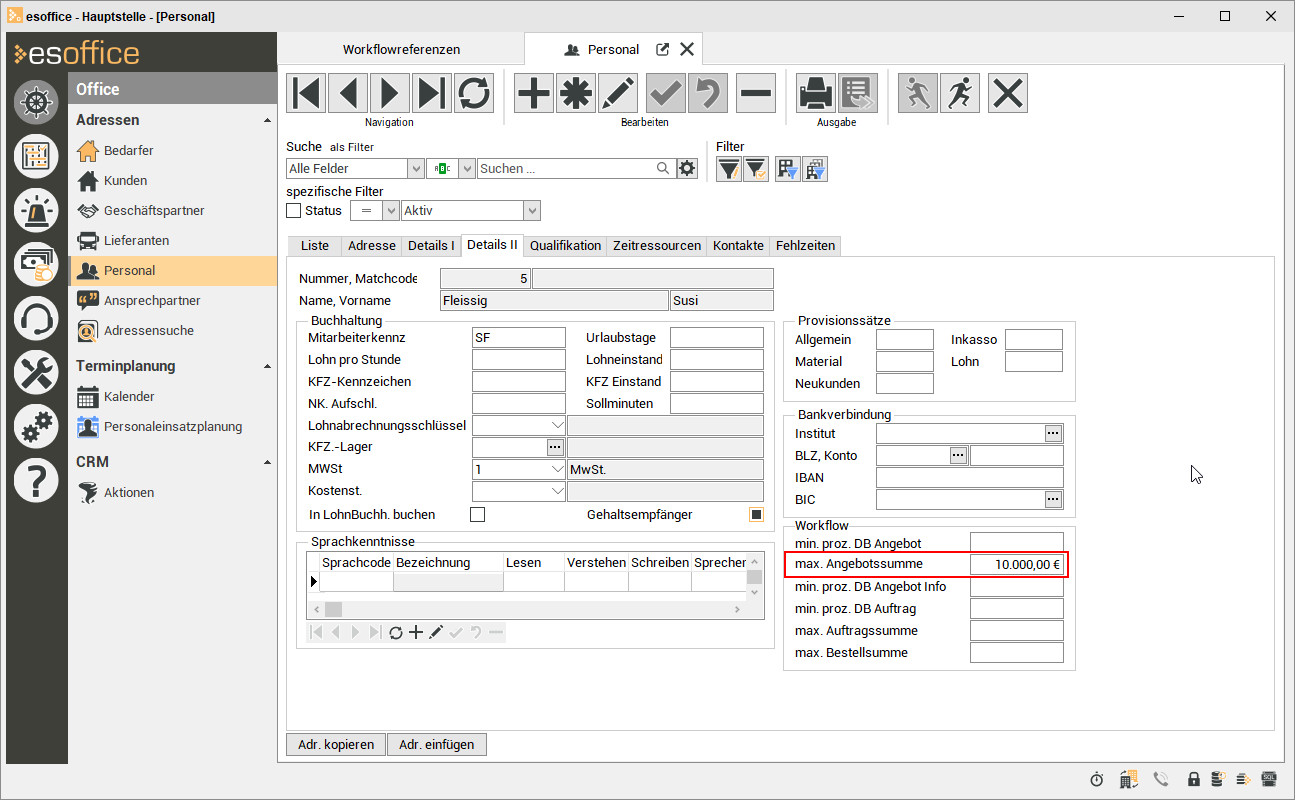1295x800 pixels.
Task: Switch to the Qualifikation tab
Action: pyautogui.click(x=566, y=246)
